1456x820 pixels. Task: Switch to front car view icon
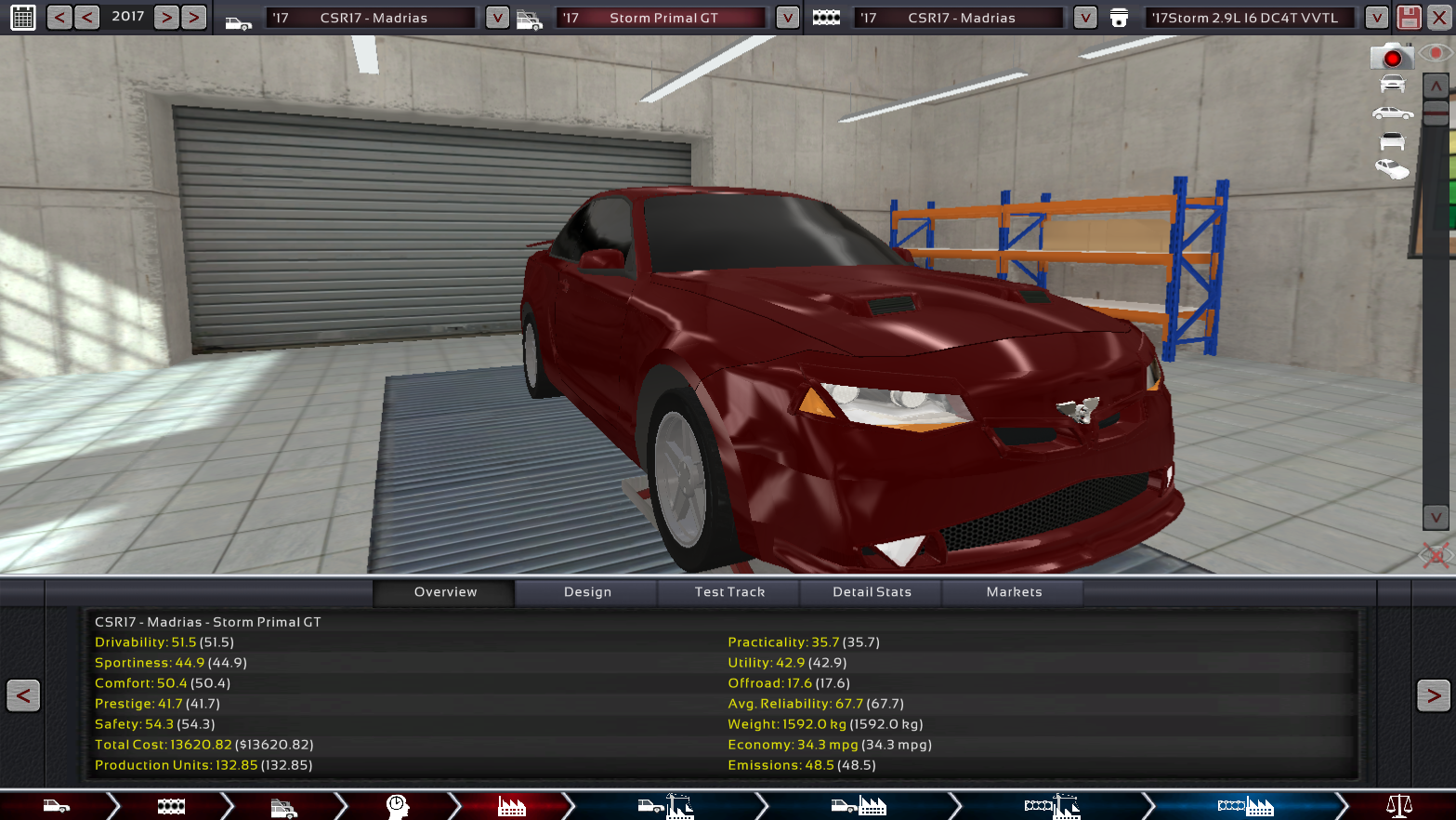tap(1392, 85)
